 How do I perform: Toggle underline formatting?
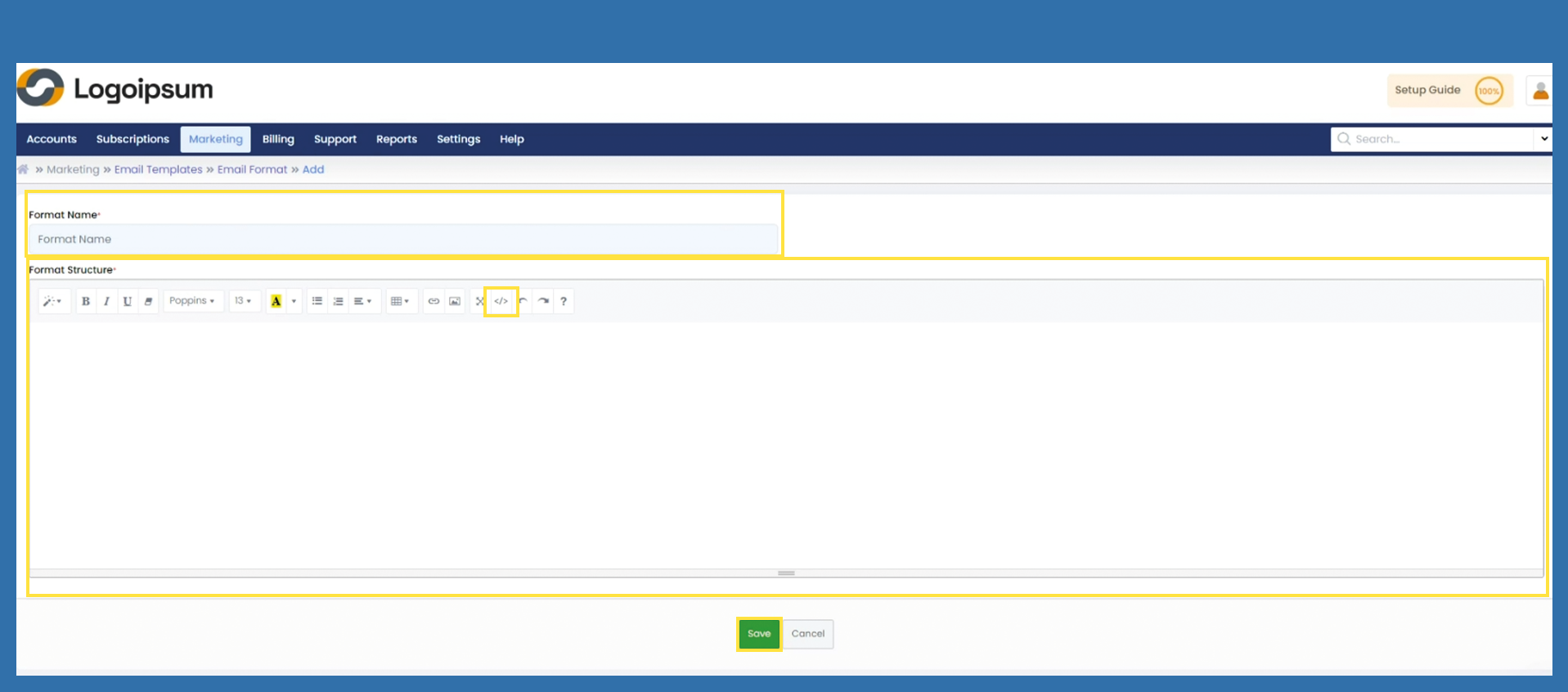tap(127, 301)
